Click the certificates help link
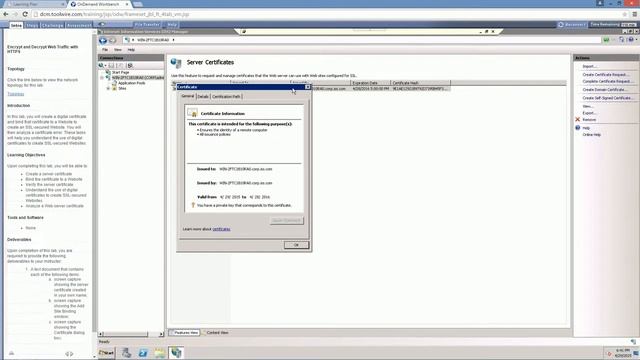 pyautogui.click(x=221, y=229)
